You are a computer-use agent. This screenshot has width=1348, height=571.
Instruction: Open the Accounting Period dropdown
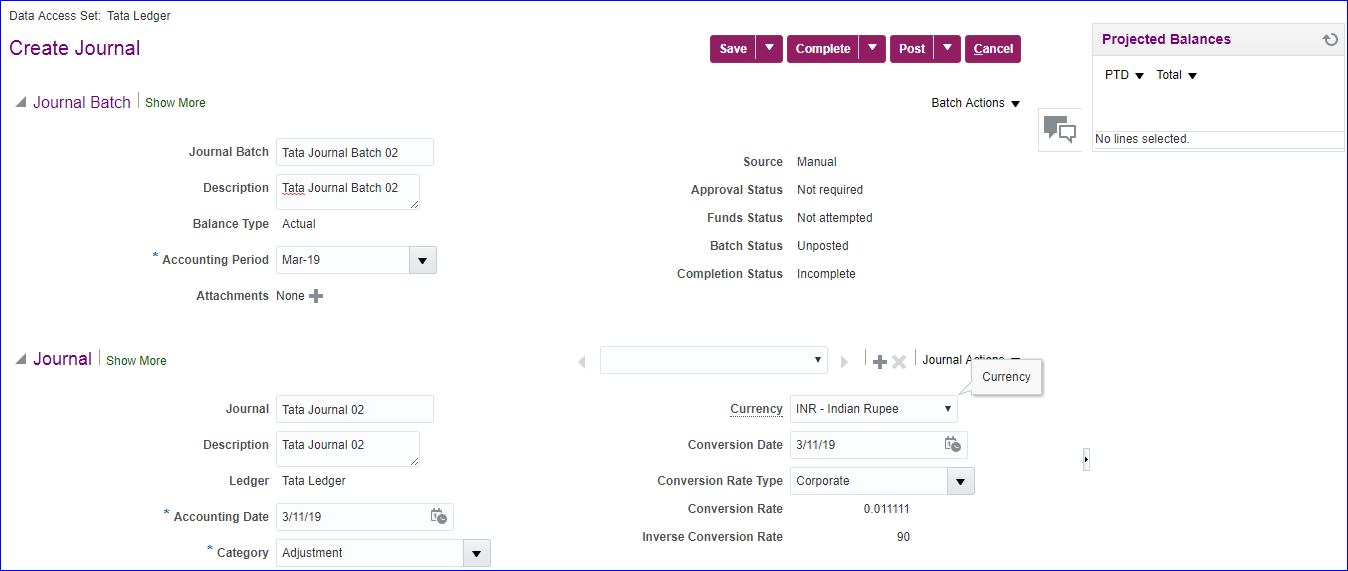(422, 260)
